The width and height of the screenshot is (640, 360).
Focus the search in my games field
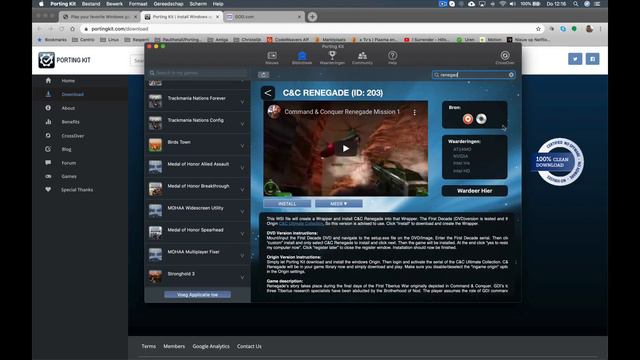tap(198, 73)
